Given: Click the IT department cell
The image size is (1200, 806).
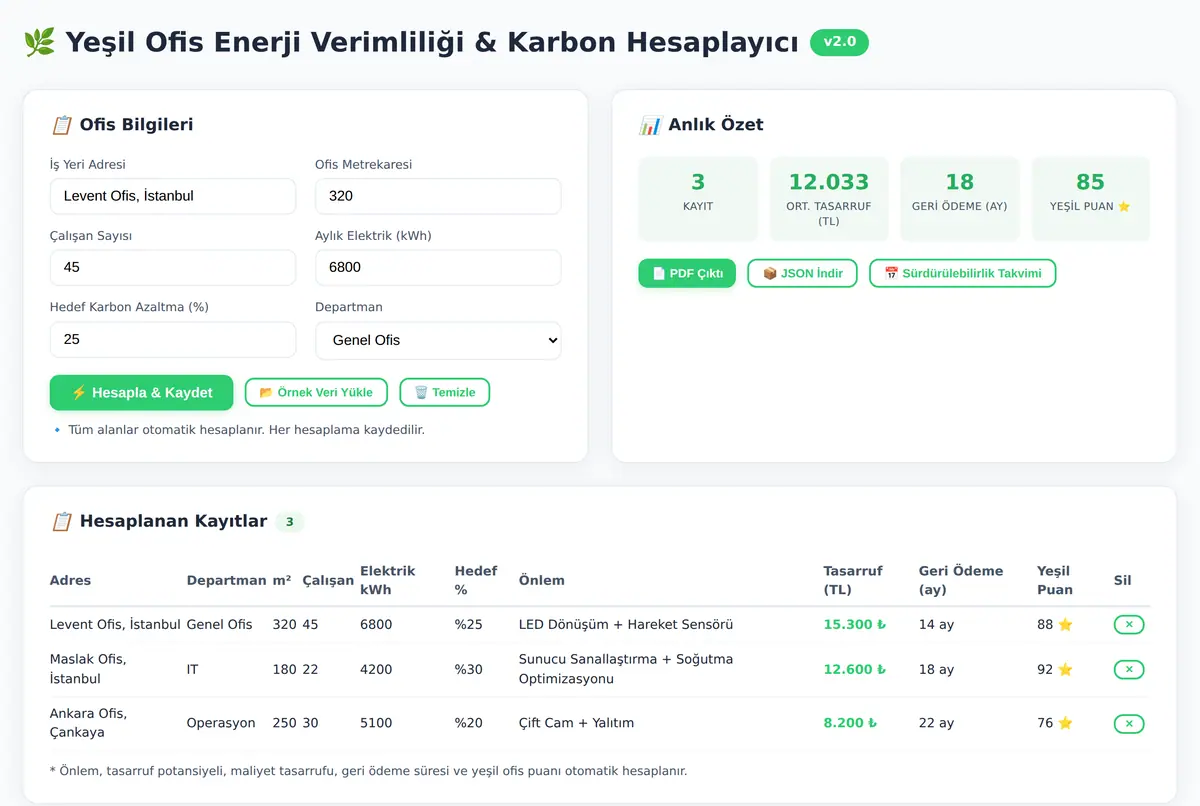Looking at the screenshot, I should pos(193,669).
